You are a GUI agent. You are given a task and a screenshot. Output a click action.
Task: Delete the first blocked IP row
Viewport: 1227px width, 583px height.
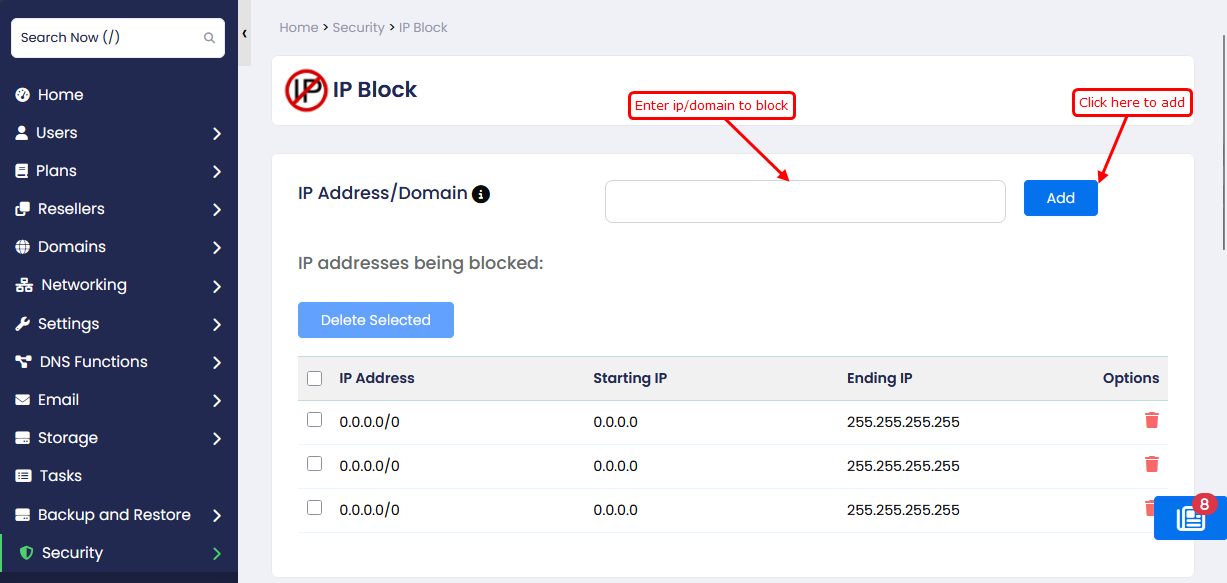coord(1151,420)
